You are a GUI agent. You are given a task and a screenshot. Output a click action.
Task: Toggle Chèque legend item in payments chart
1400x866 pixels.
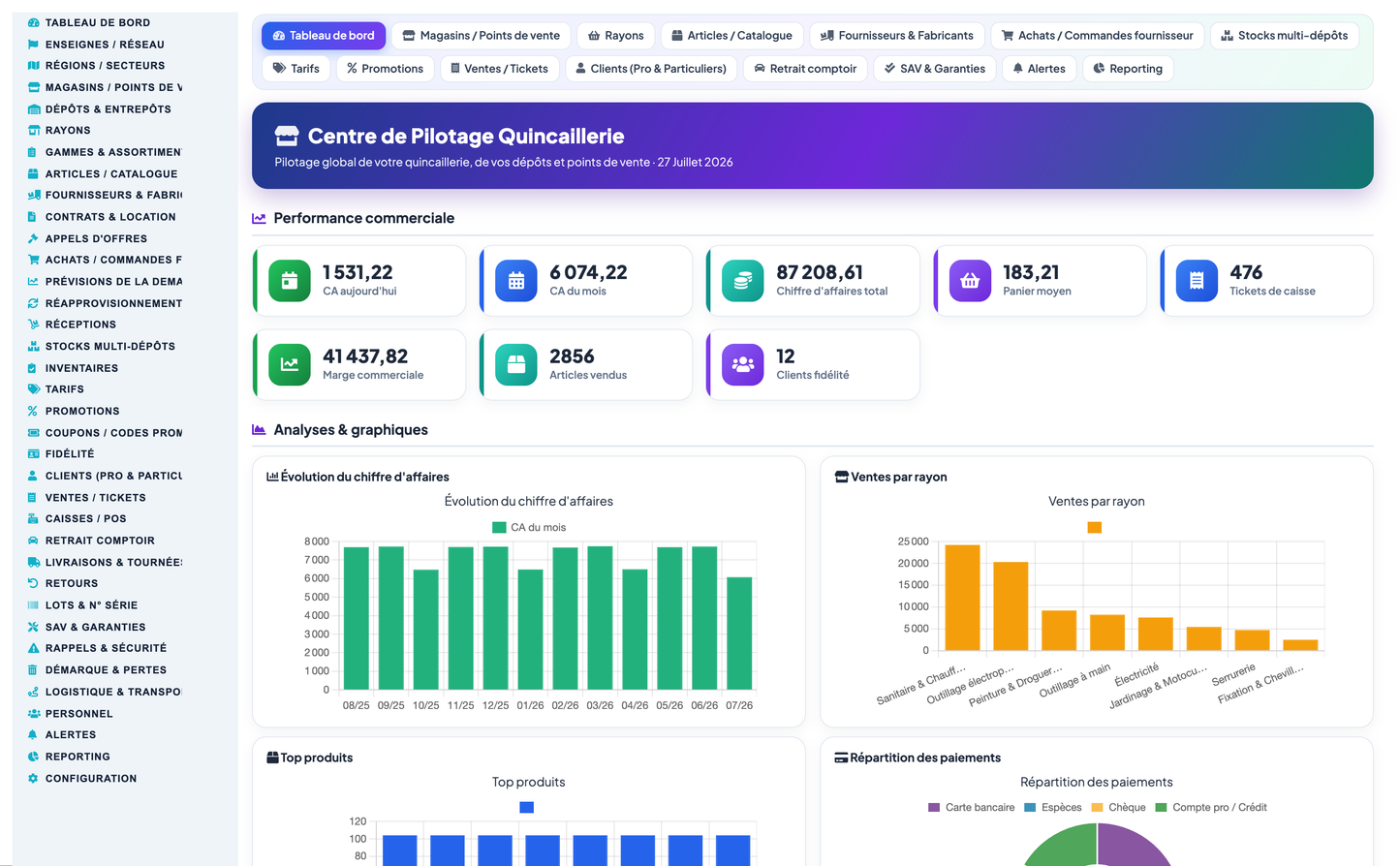pyautogui.click(x=1118, y=808)
